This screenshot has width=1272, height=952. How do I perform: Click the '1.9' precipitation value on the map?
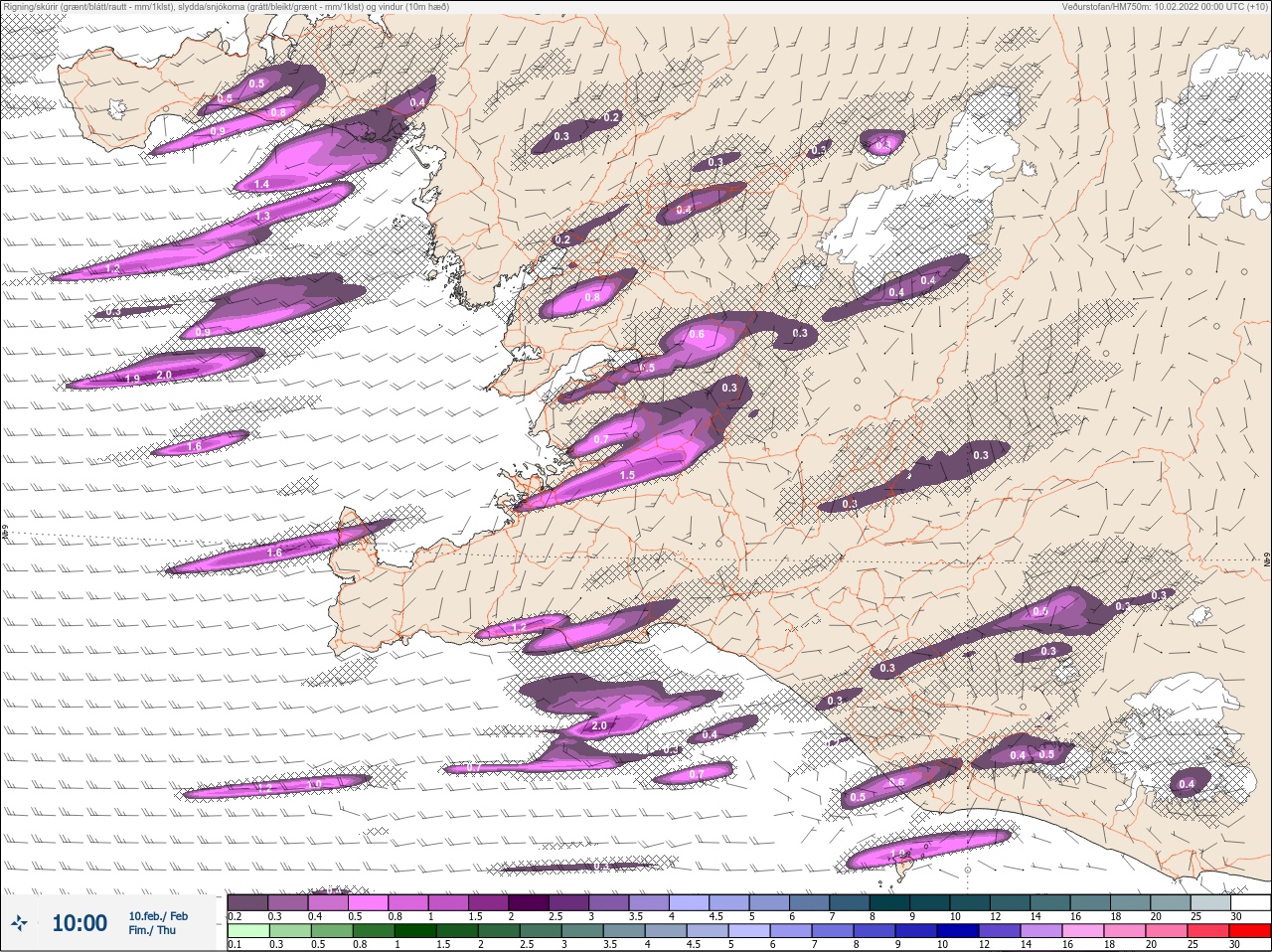click(133, 379)
